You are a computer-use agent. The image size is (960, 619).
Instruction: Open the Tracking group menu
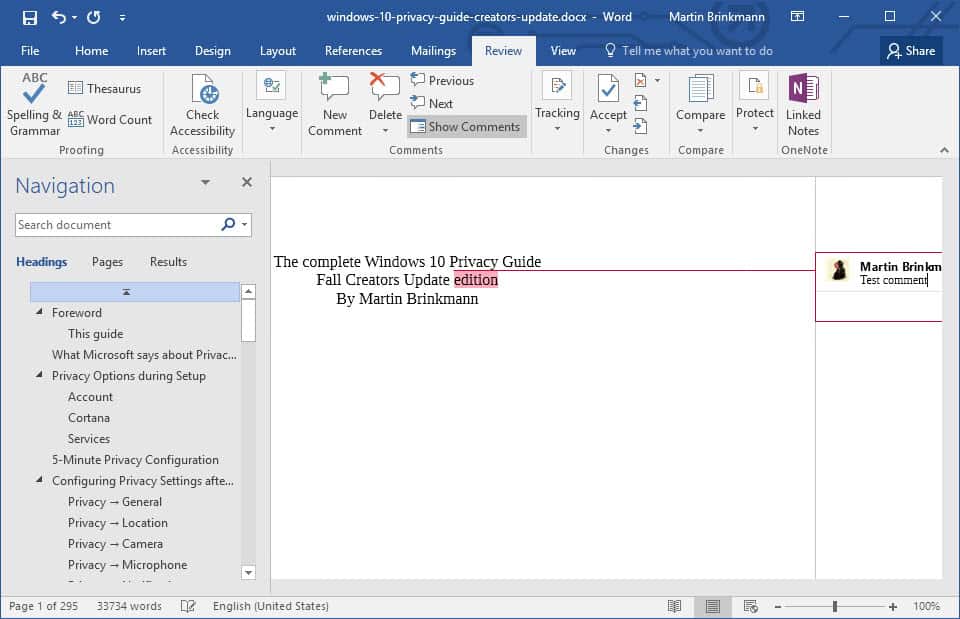(x=557, y=103)
